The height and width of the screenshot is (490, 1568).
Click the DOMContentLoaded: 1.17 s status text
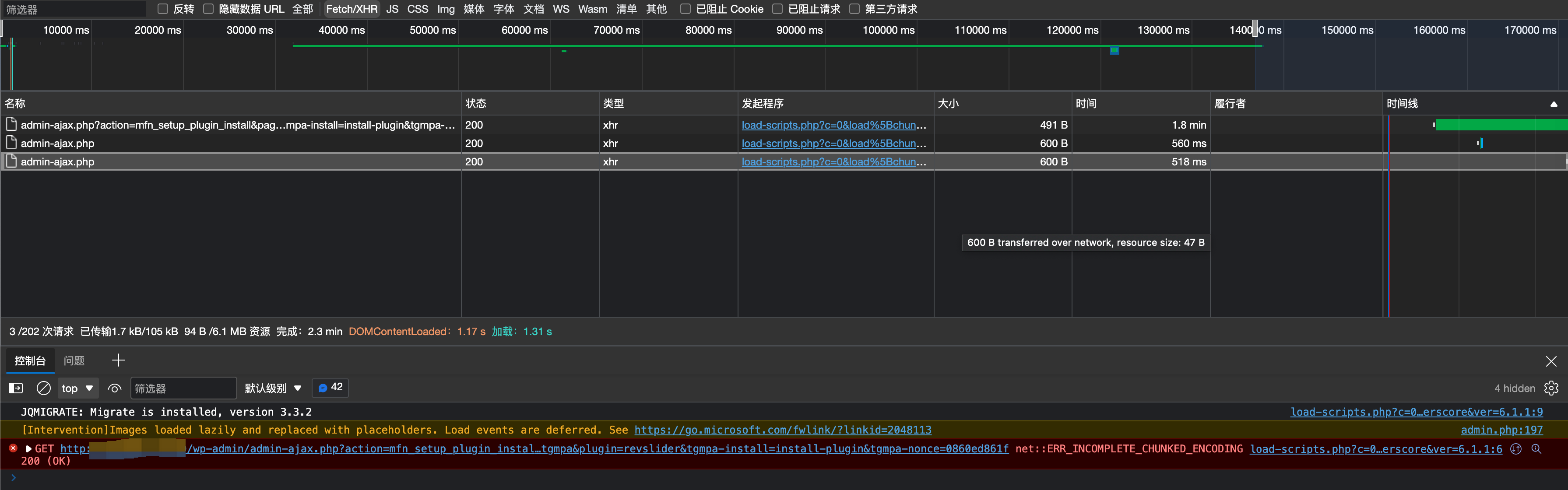(x=417, y=331)
